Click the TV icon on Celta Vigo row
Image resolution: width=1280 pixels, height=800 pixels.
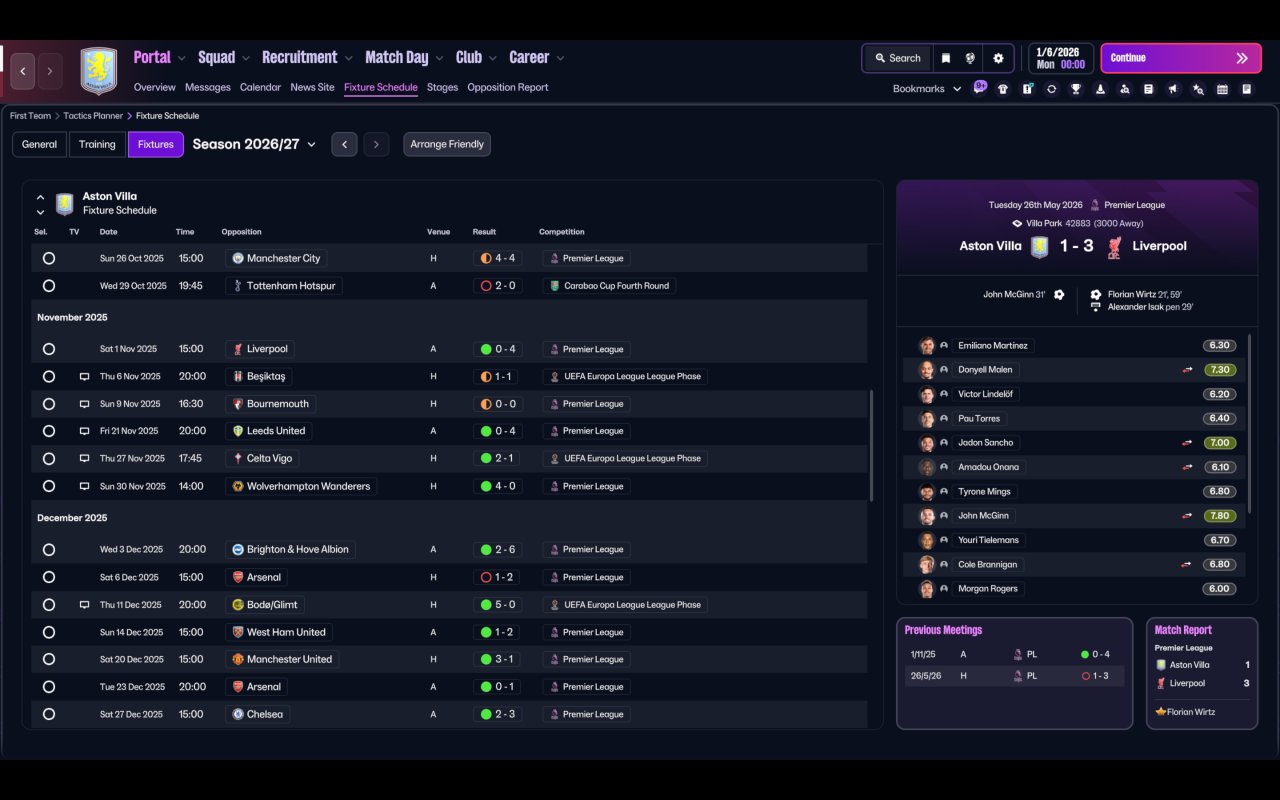pyautogui.click(x=84, y=459)
